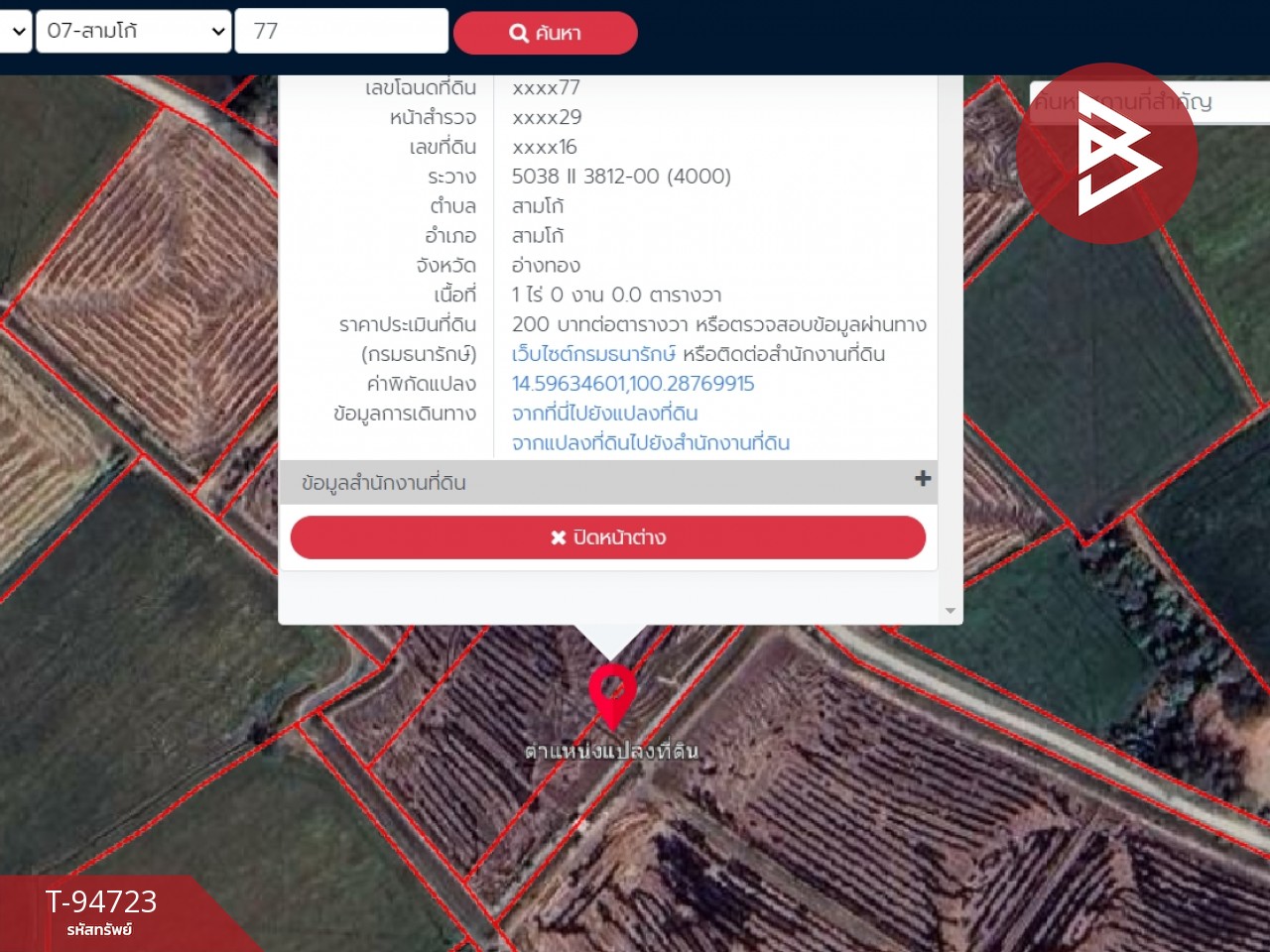The image size is (1270, 952).
Task: Open the เว็บไซต์กรมธนารักษ์ link
Action: pyautogui.click(x=593, y=354)
